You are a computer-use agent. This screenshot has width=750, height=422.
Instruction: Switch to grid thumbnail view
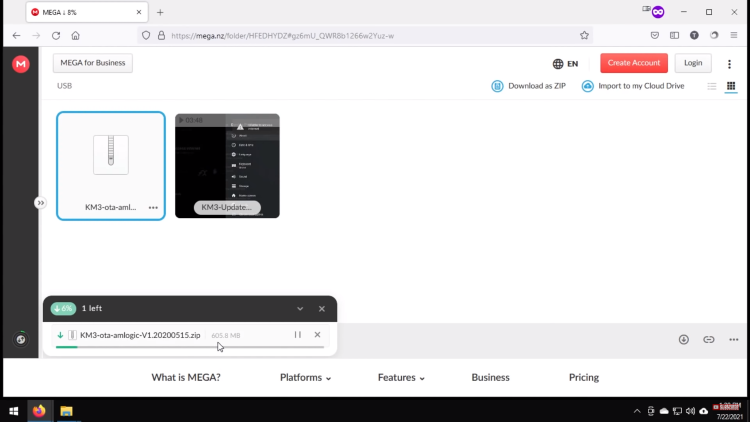point(731,86)
